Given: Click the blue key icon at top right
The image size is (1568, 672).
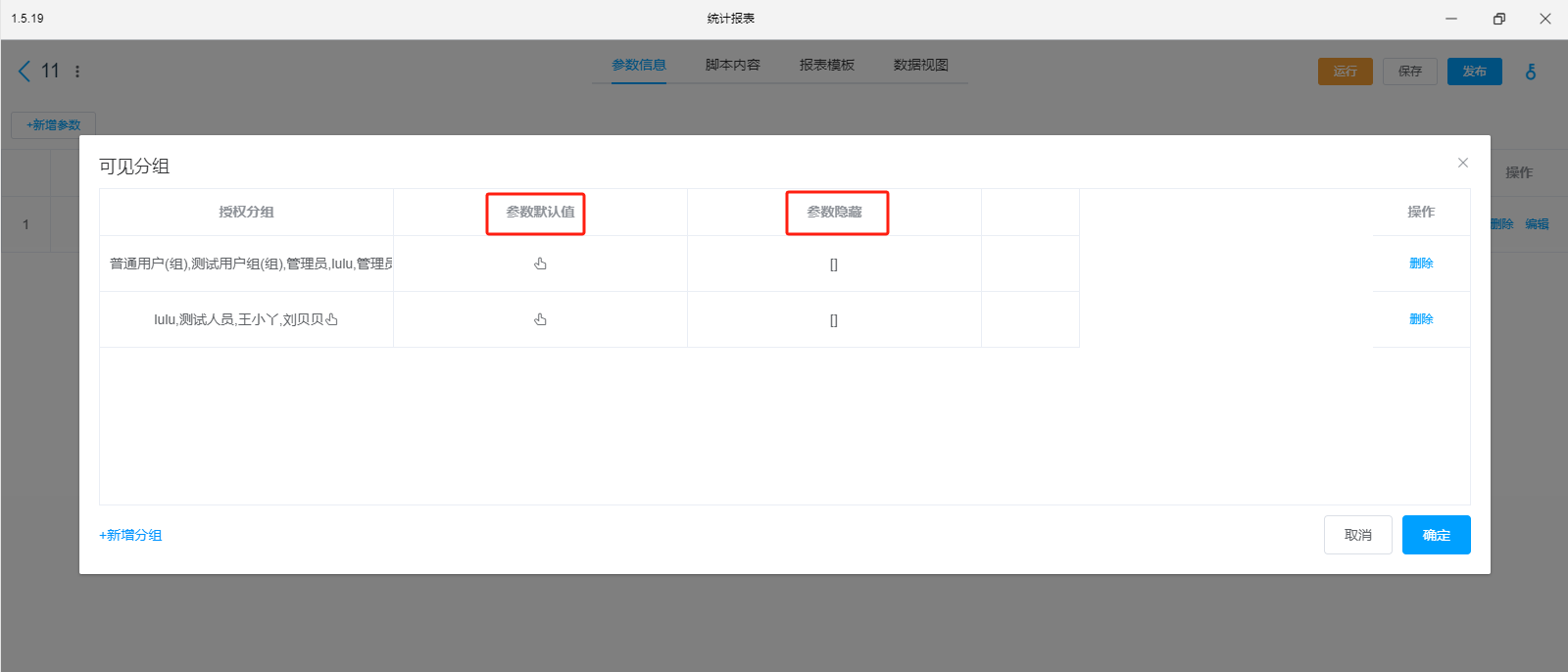Looking at the screenshot, I should [x=1531, y=72].
